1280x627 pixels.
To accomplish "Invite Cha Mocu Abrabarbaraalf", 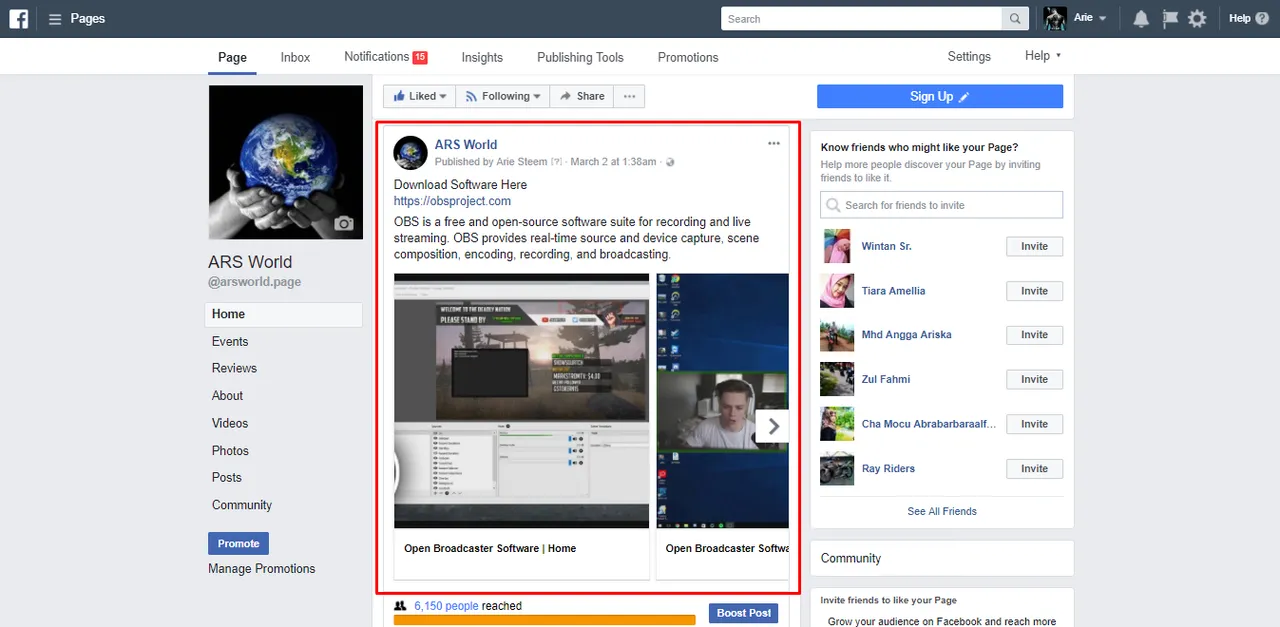I will pyautogui.click(x=1034, y=424).
